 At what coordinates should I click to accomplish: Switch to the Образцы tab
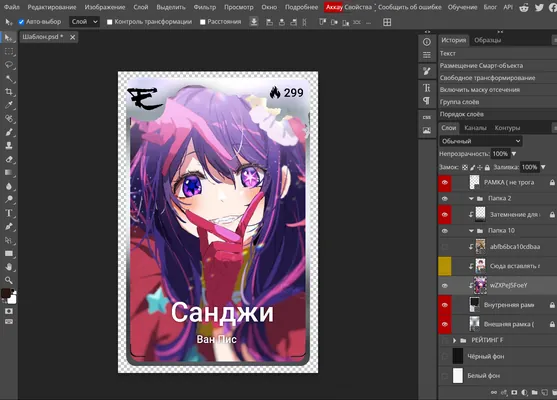point(487,40)
